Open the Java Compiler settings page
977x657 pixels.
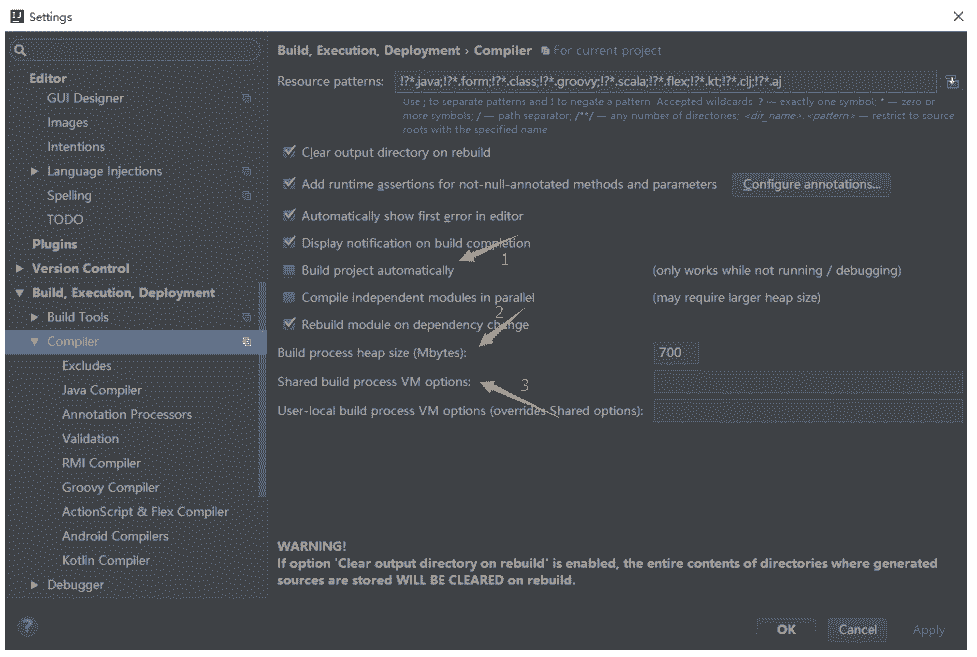[x=101, y=390]
